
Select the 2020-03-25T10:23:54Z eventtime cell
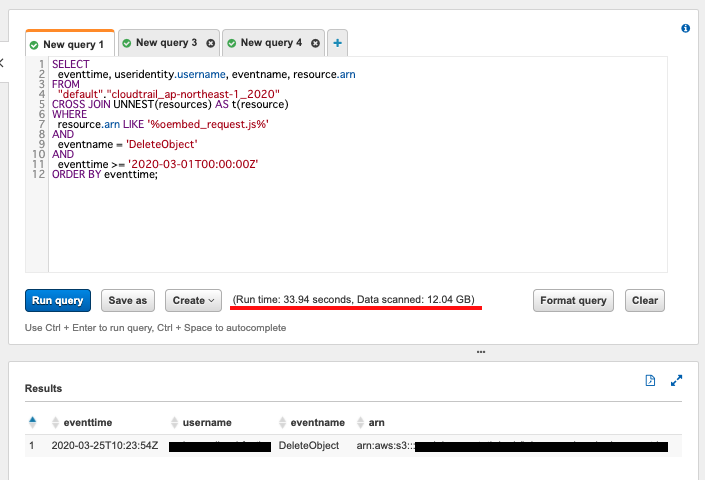click(105, 445)
